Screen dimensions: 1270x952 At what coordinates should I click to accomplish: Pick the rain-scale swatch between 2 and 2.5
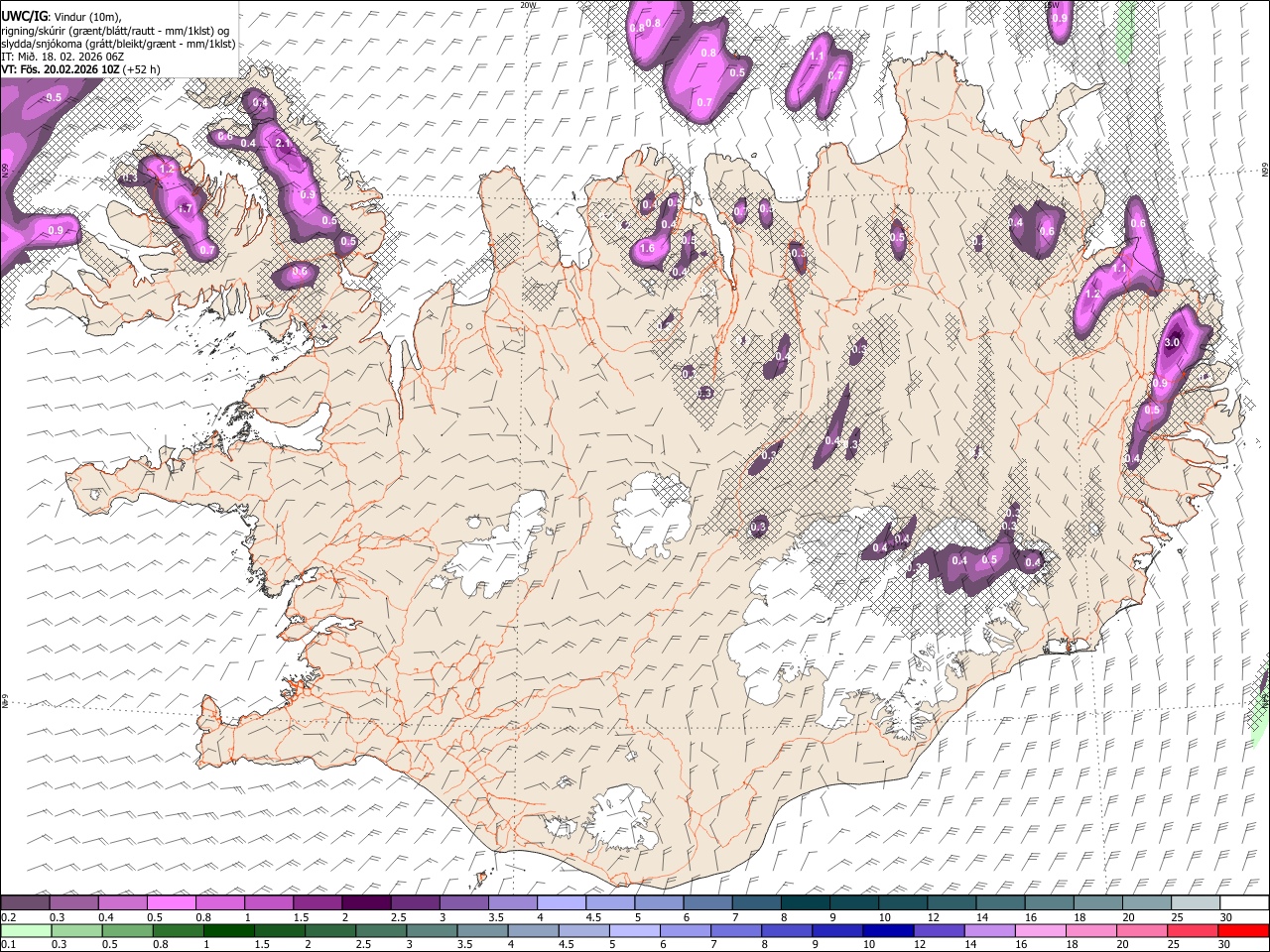(330, 930)
